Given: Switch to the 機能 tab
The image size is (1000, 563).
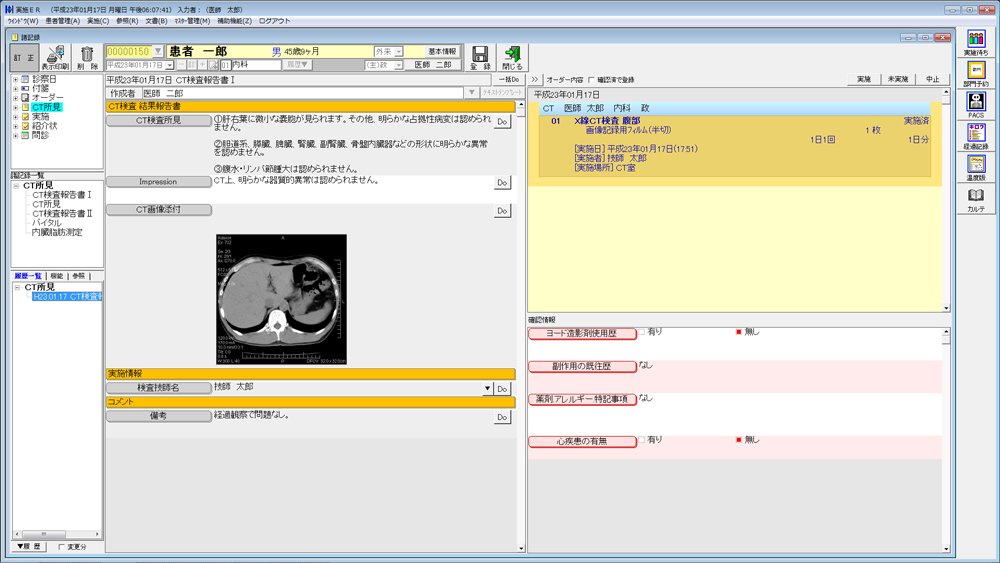Looking at the screenshot, I should coord(57,276).
